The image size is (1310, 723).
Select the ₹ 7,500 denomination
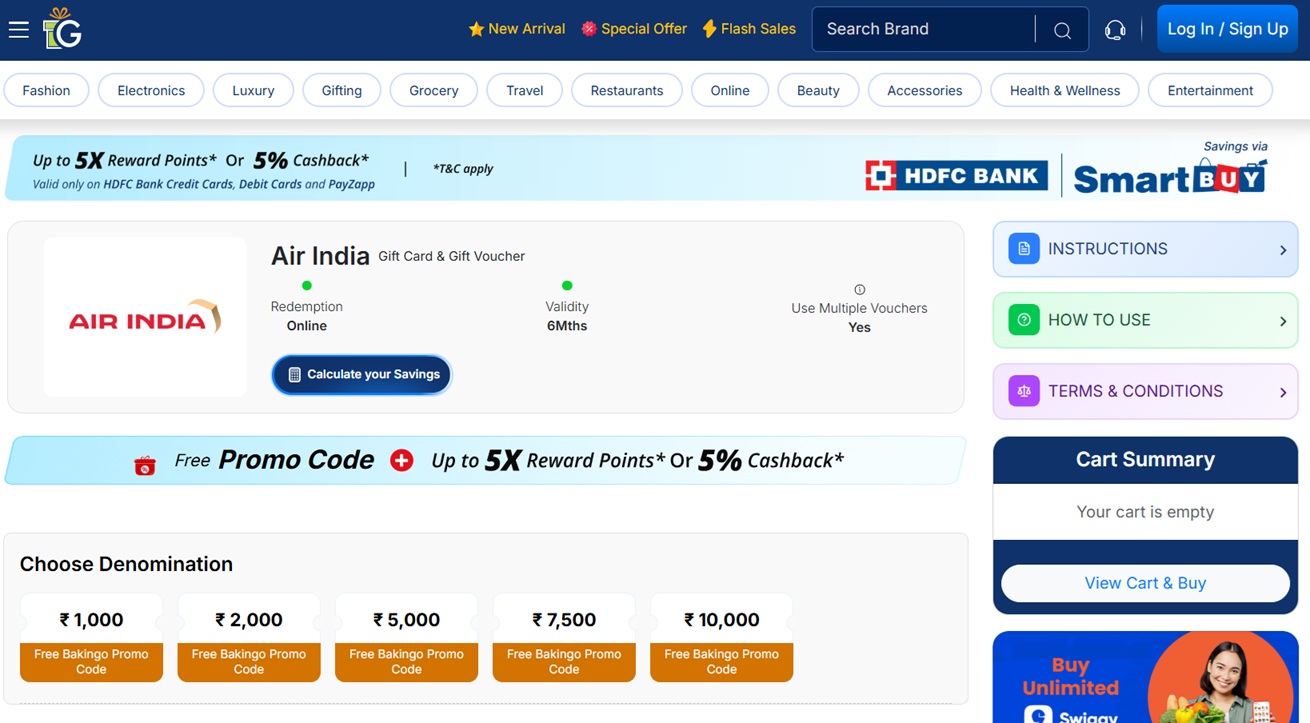point(564,620)
